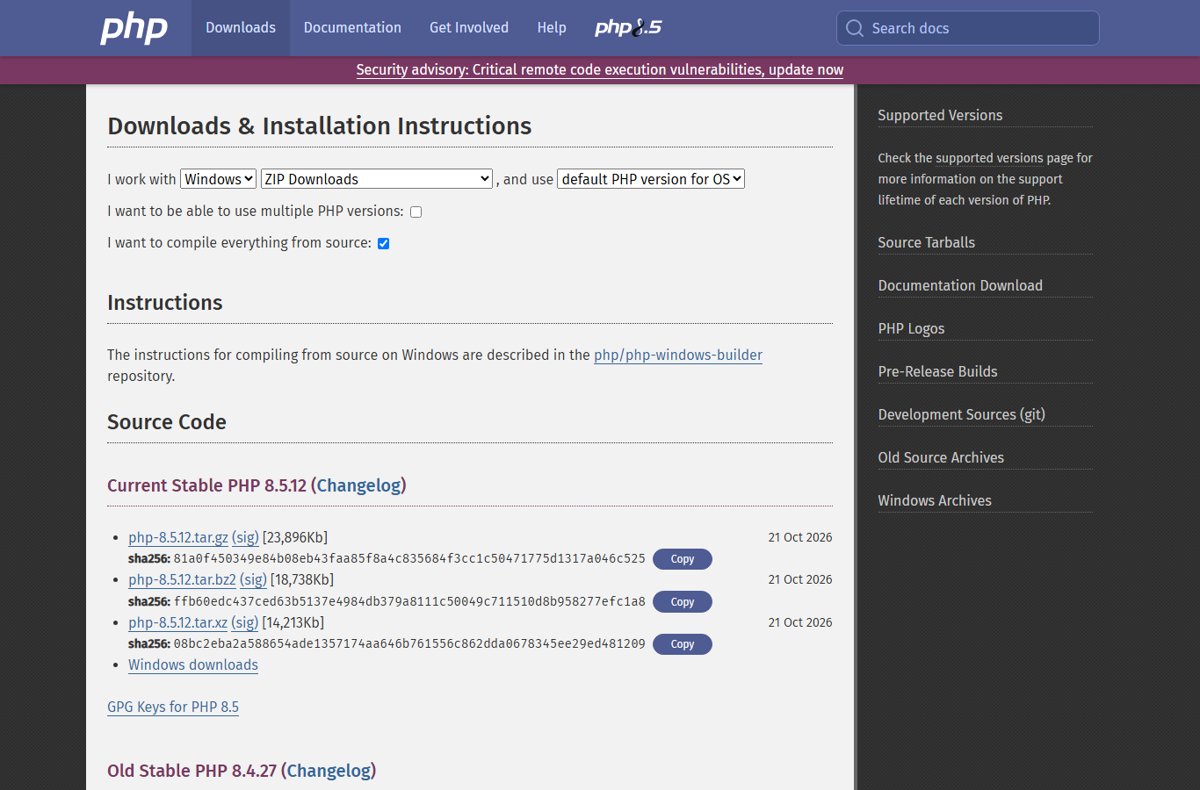The image size is (1200, 790).
Task: Select the tar.bz2 sha256 hash text
Action: click(409, 602)
